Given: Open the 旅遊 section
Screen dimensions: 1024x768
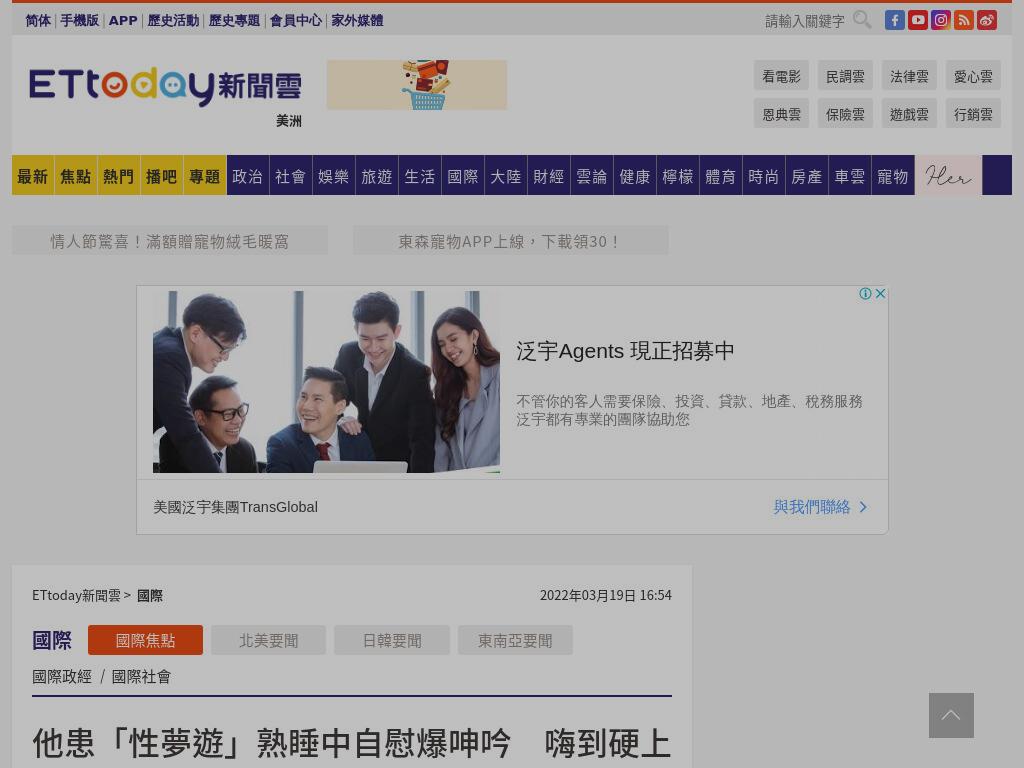Looking at the screenshot, I should coord(377,176).
